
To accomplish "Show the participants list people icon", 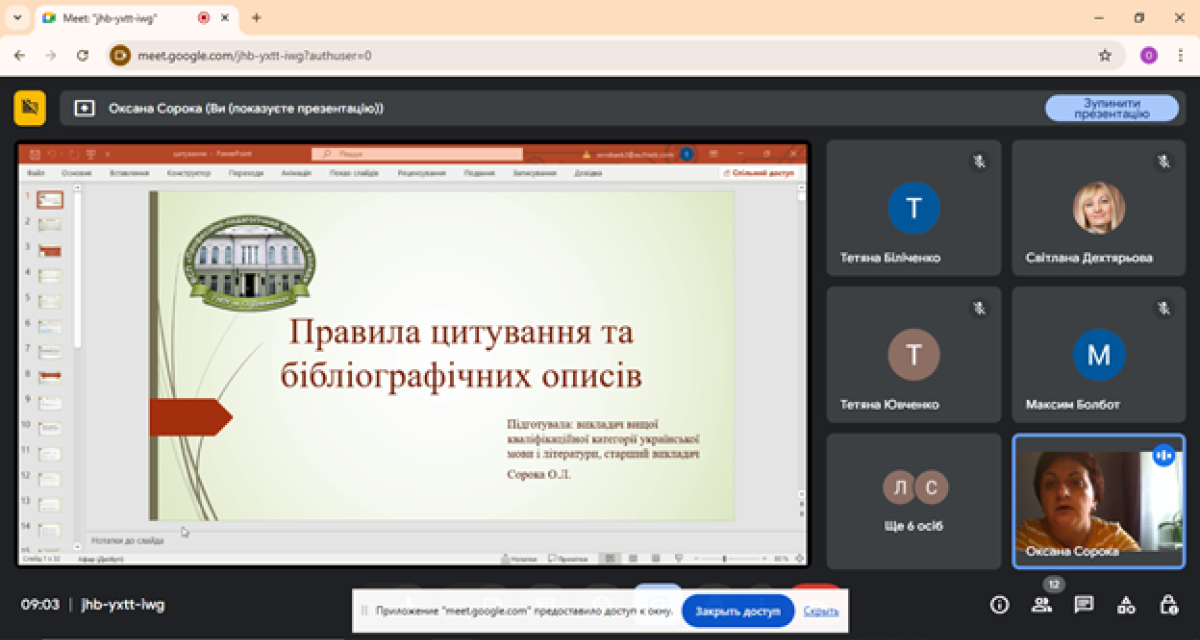I will 1042,604.
